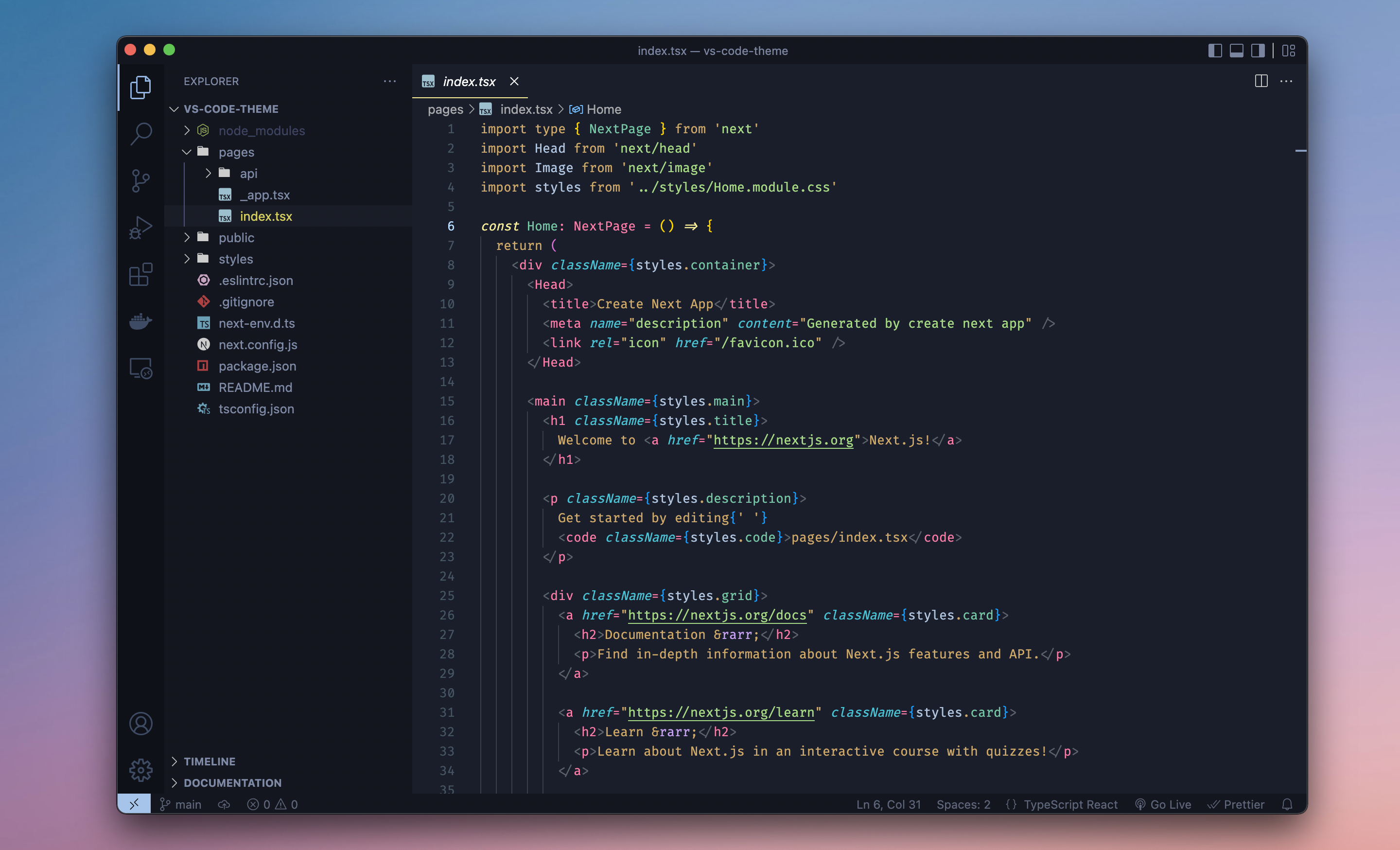1400x850 pixels.
Task: Toggle the bottom panel layout icon
Action: [1236, 51]
